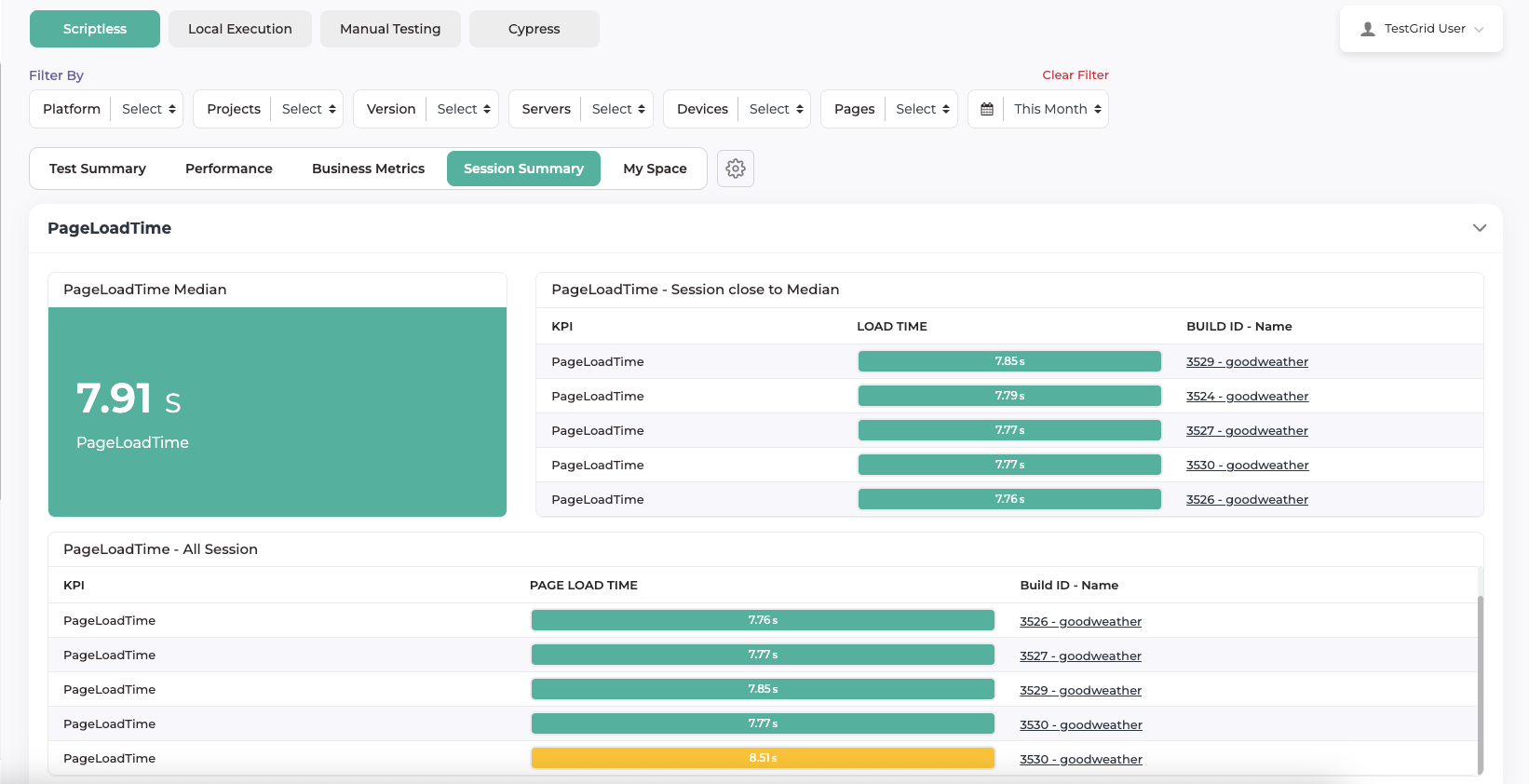This screenshot has width=1529, height=784.
Task: Open the Projects Select dropdown
Action: [308, 109]
